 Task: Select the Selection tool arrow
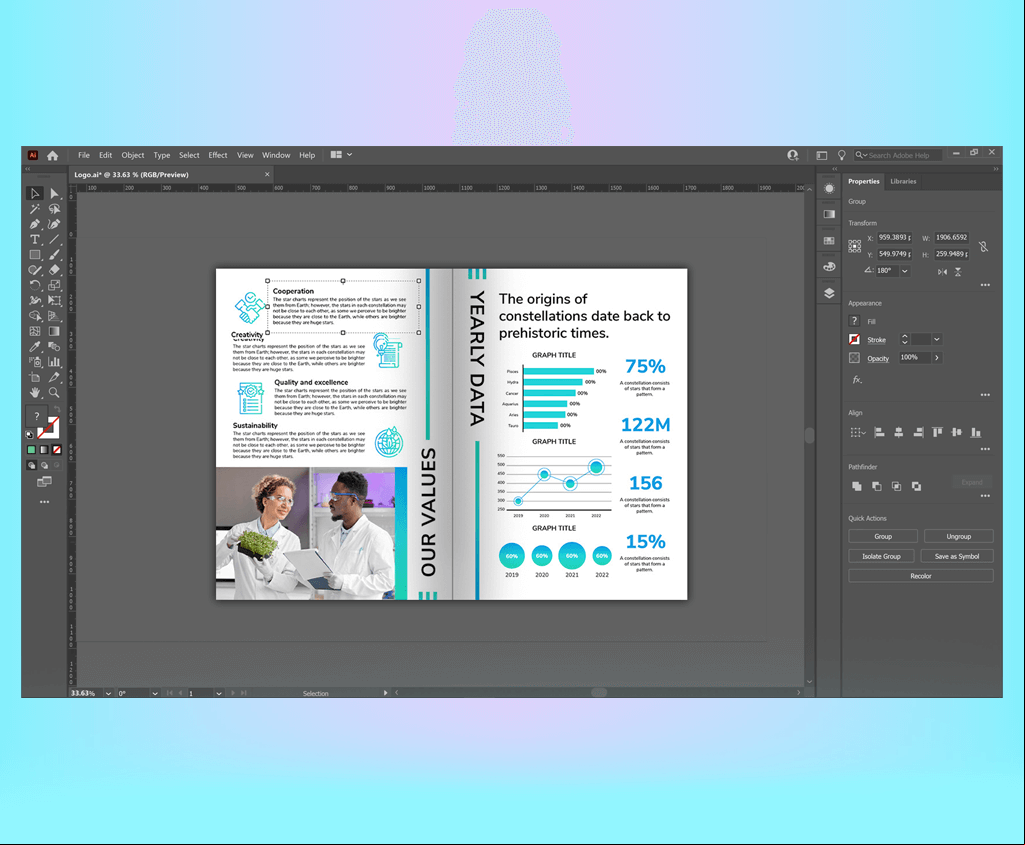pos(35,193)
